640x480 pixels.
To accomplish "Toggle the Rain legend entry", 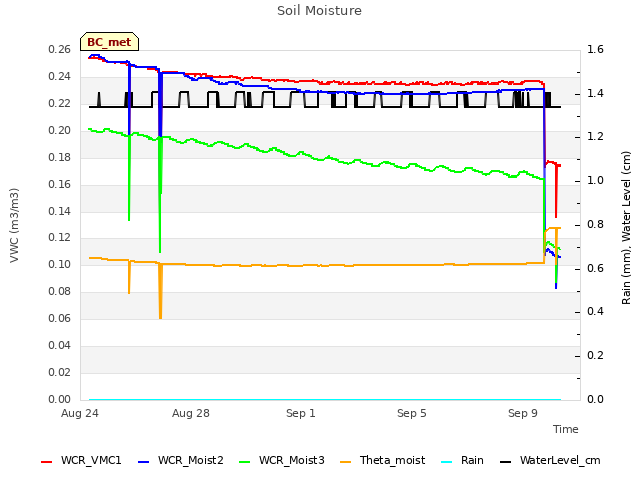I will point(462,460).
